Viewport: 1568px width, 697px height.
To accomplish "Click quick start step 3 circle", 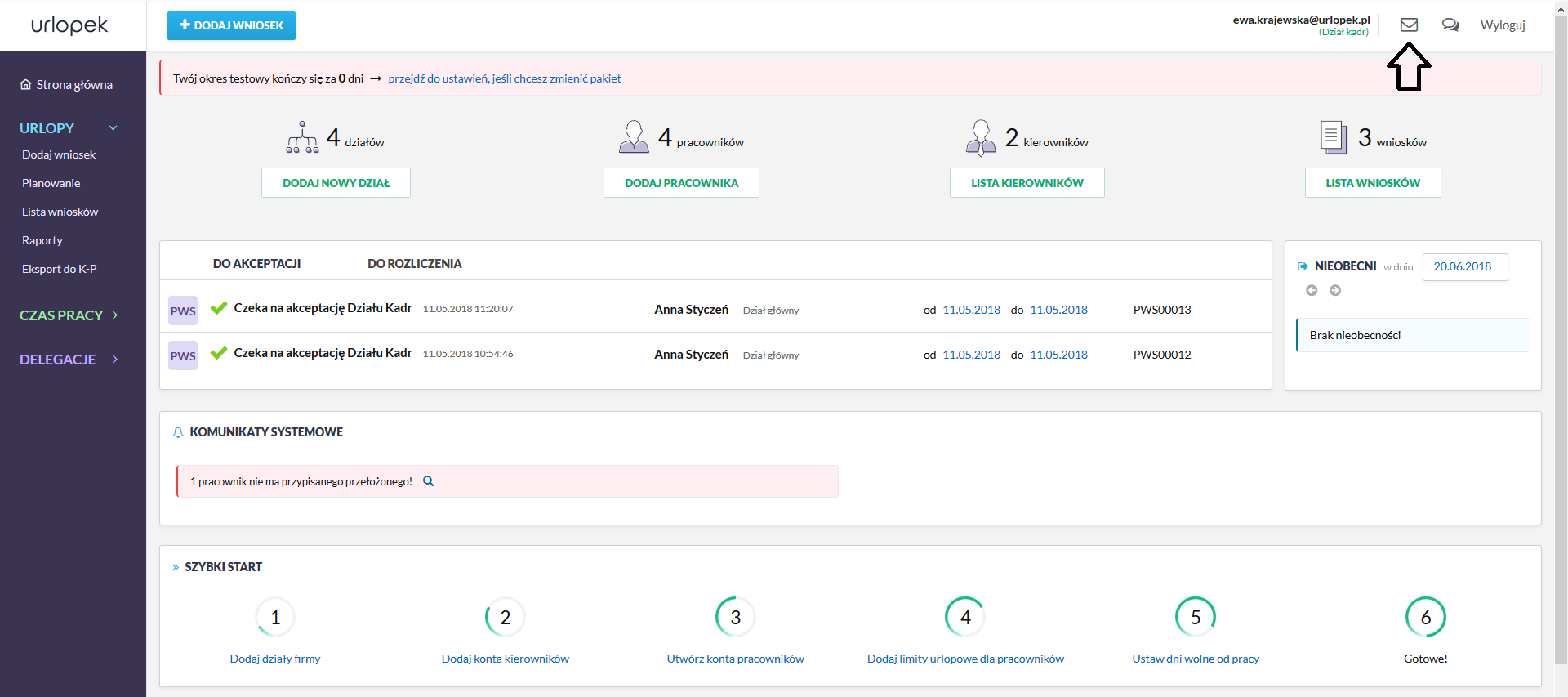I will (736, 617).
